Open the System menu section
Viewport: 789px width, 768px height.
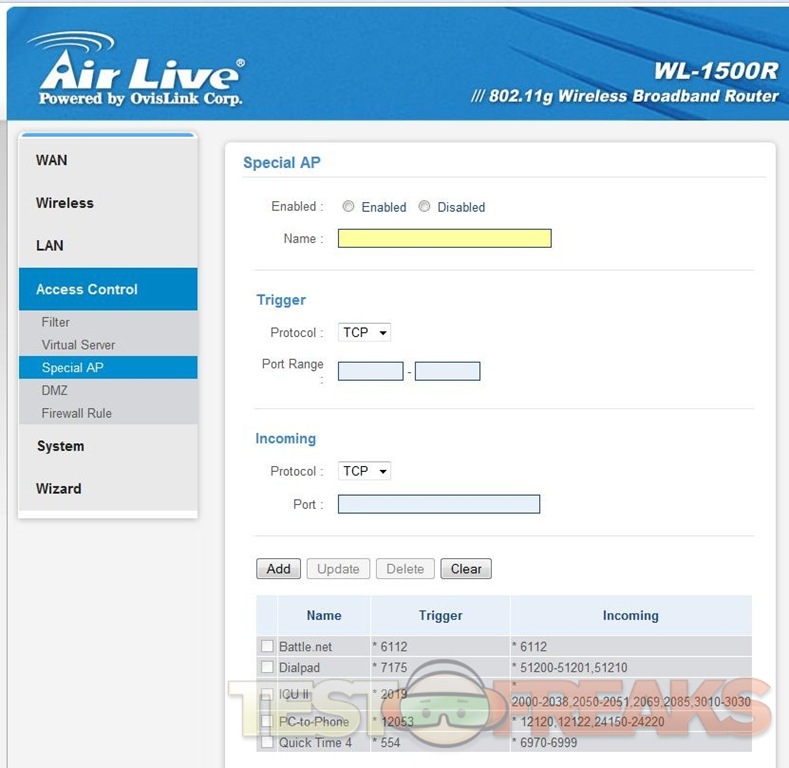60,446
